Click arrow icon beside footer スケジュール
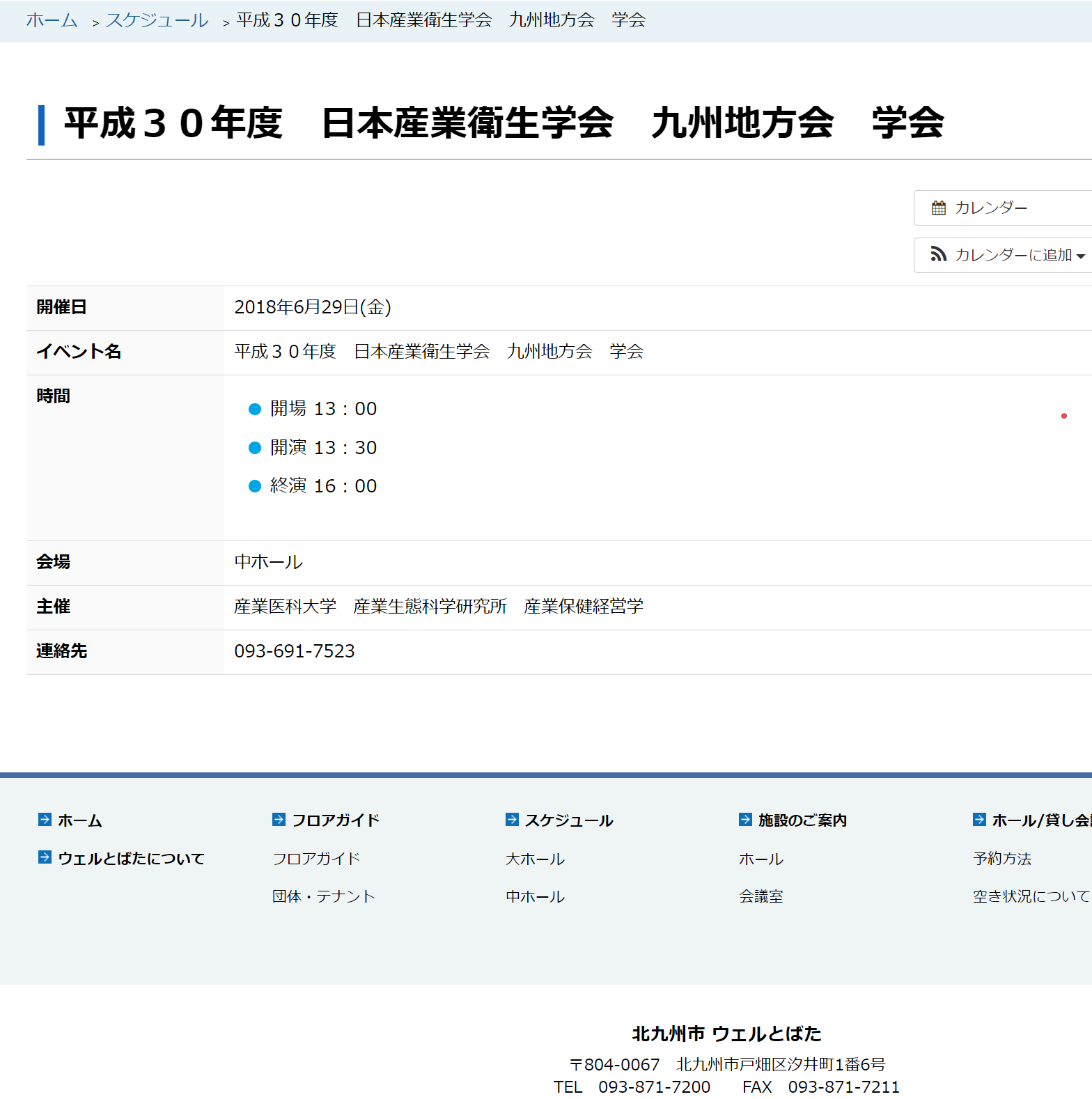Viewport: 1092px width, 1099px height. [x=512, y=819]
